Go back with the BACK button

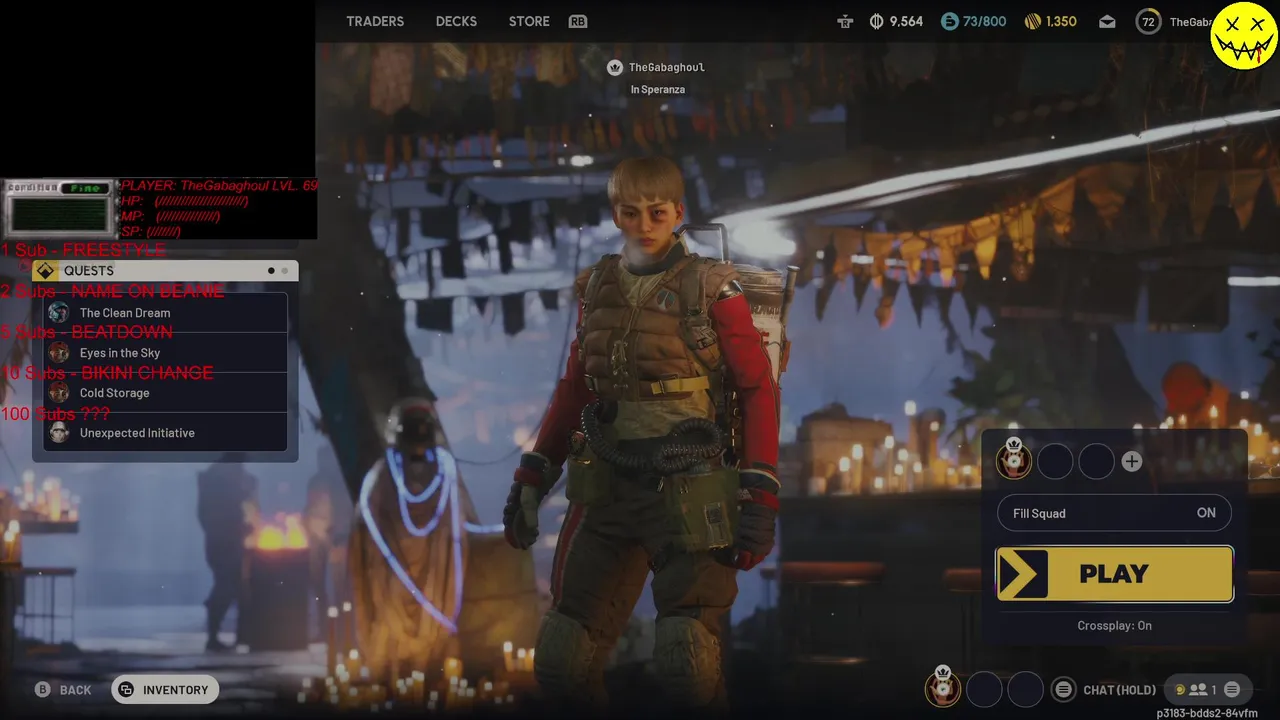coord(65,690)
